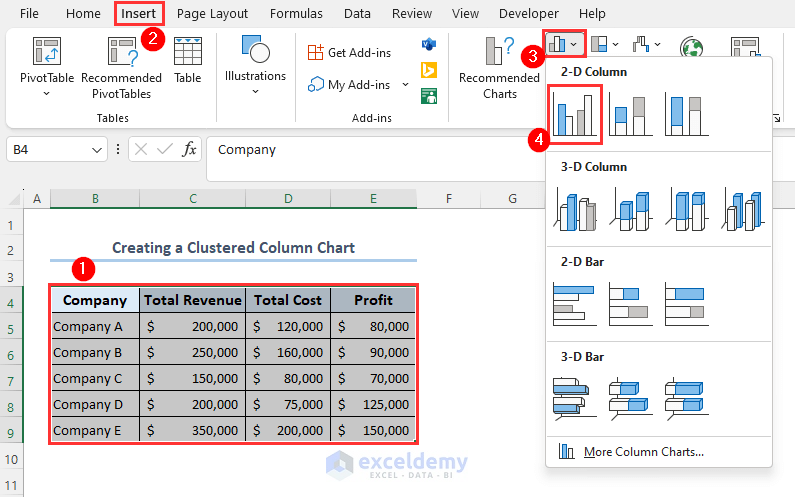795x497 pixels.
Task: Switch to the Data tab
Action: click(357, 14)
